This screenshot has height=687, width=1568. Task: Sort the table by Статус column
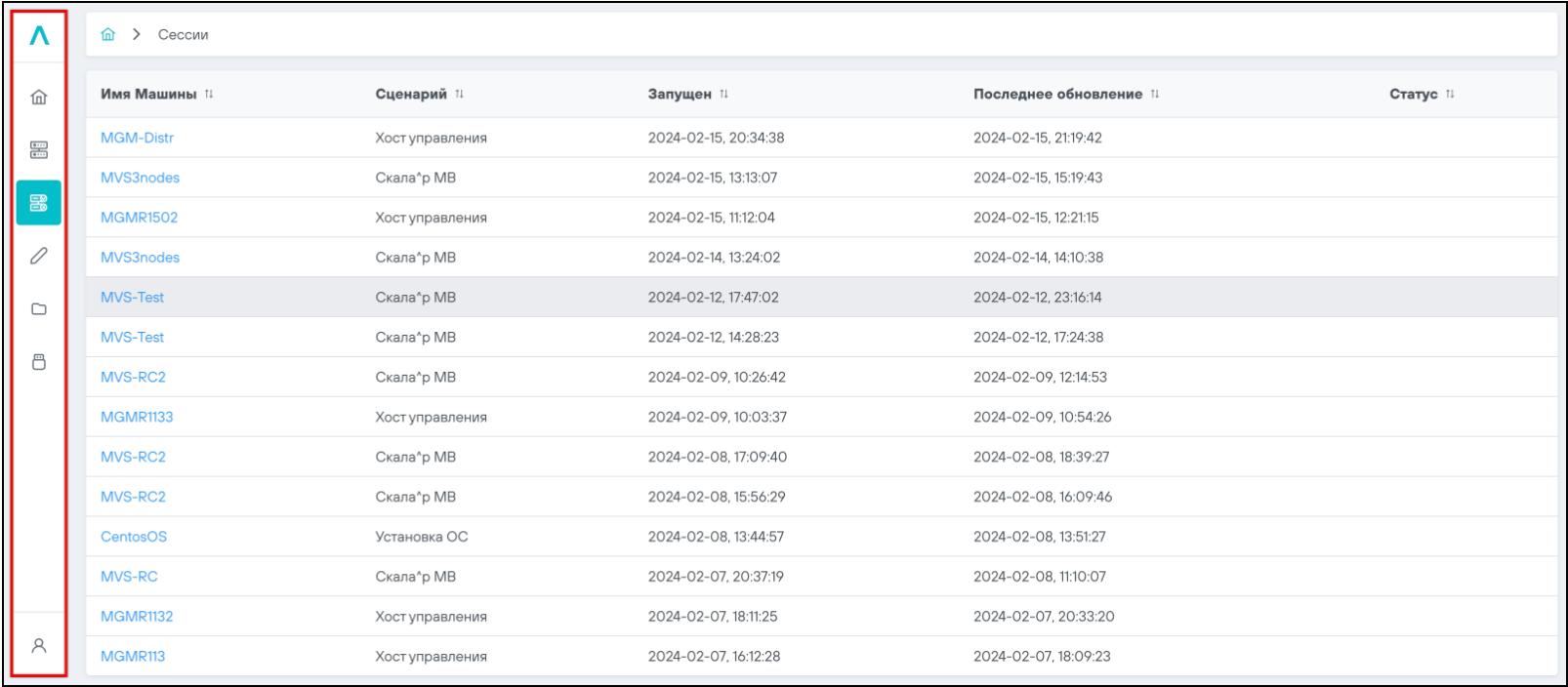coord(1450,95)
